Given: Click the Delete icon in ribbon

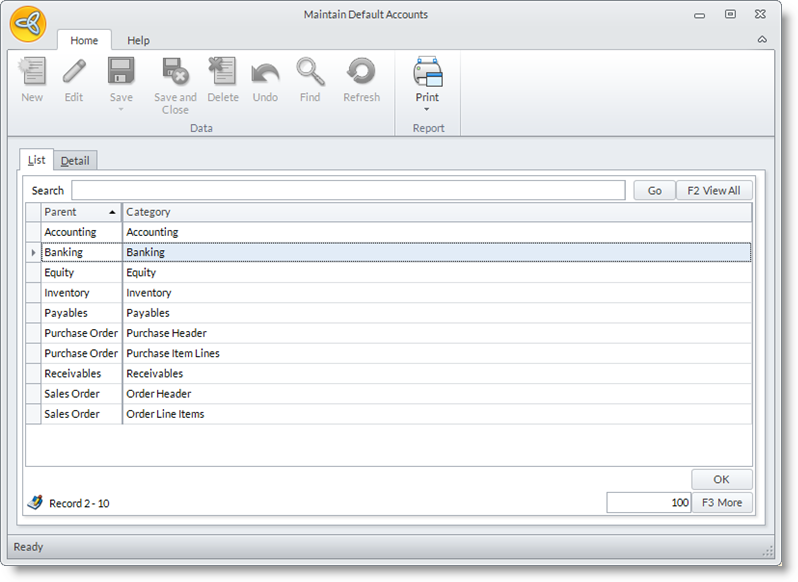Looking at the screenshot, I should [222, 73].
